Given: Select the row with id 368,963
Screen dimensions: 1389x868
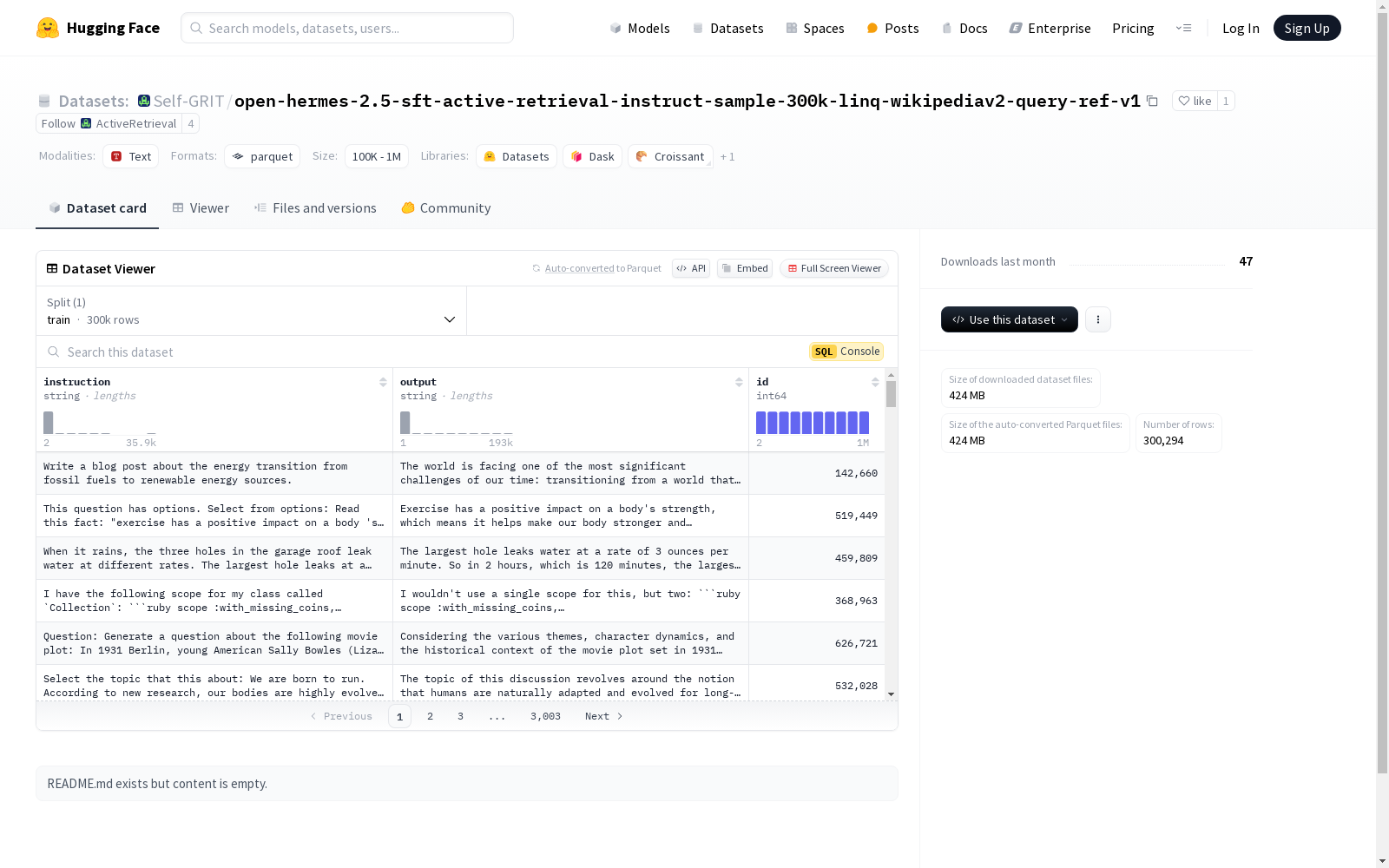Looking at the screenshot, I should point(461,601).
